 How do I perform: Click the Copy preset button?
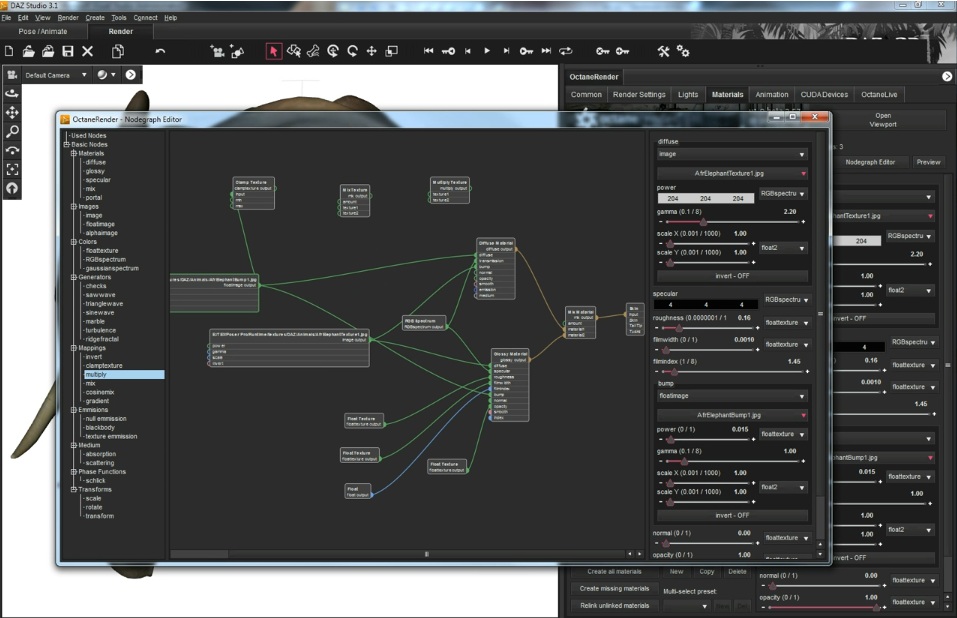pyautogui.click(x=707, y=572)
